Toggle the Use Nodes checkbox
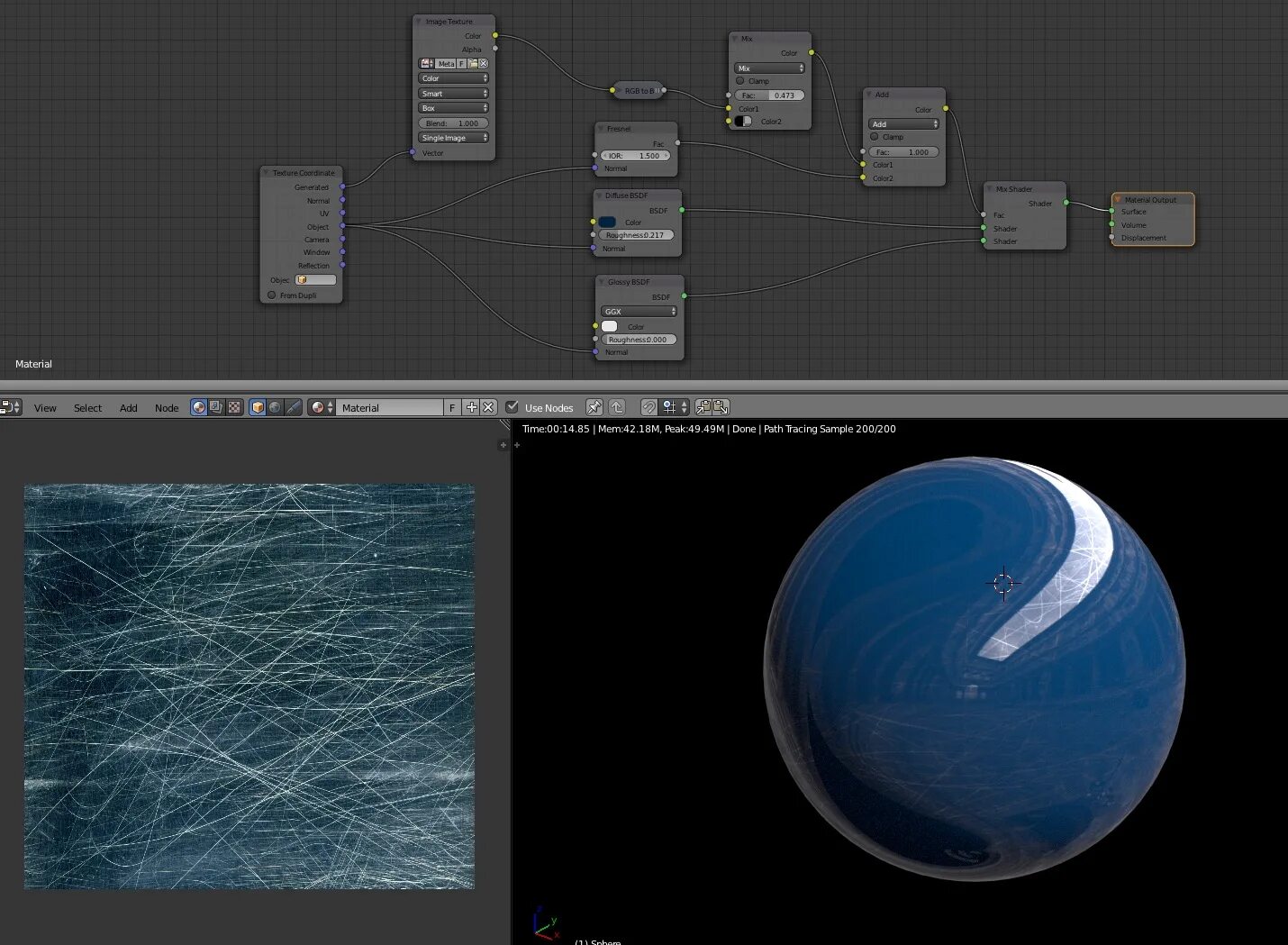 pos(512,407)
